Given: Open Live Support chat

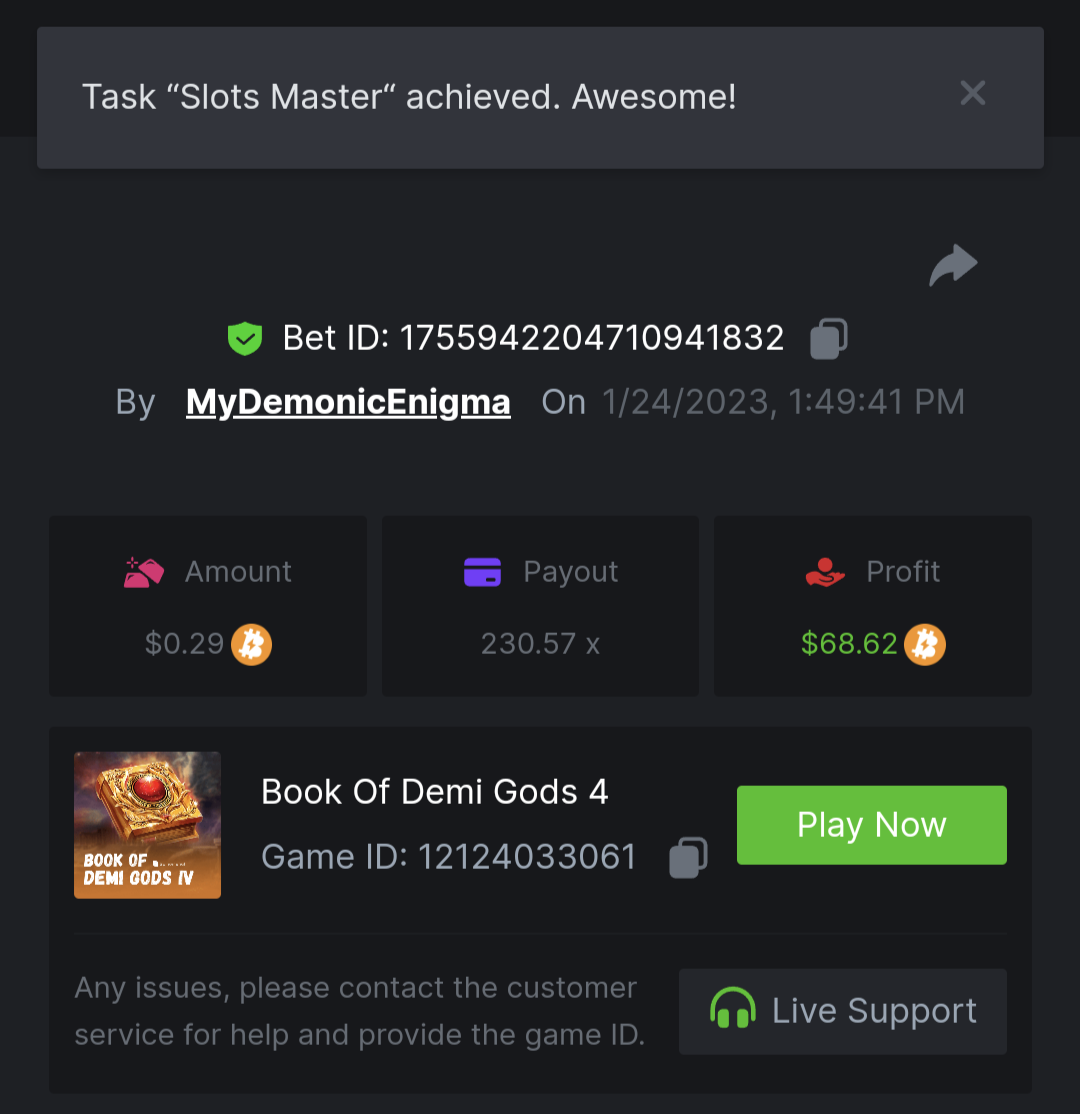Looking at the screenshot, I should (x=842, y=1011).
